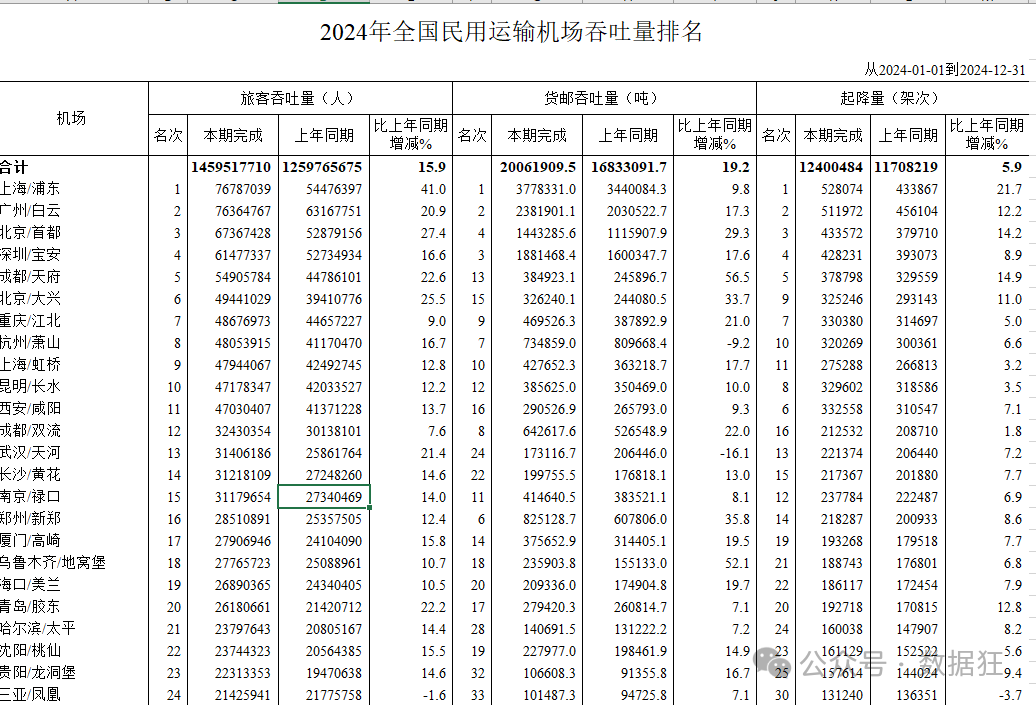The image size is (1036, 705).
Task: Click 西安/咸阳 movements value 332558
Action: 842,410
